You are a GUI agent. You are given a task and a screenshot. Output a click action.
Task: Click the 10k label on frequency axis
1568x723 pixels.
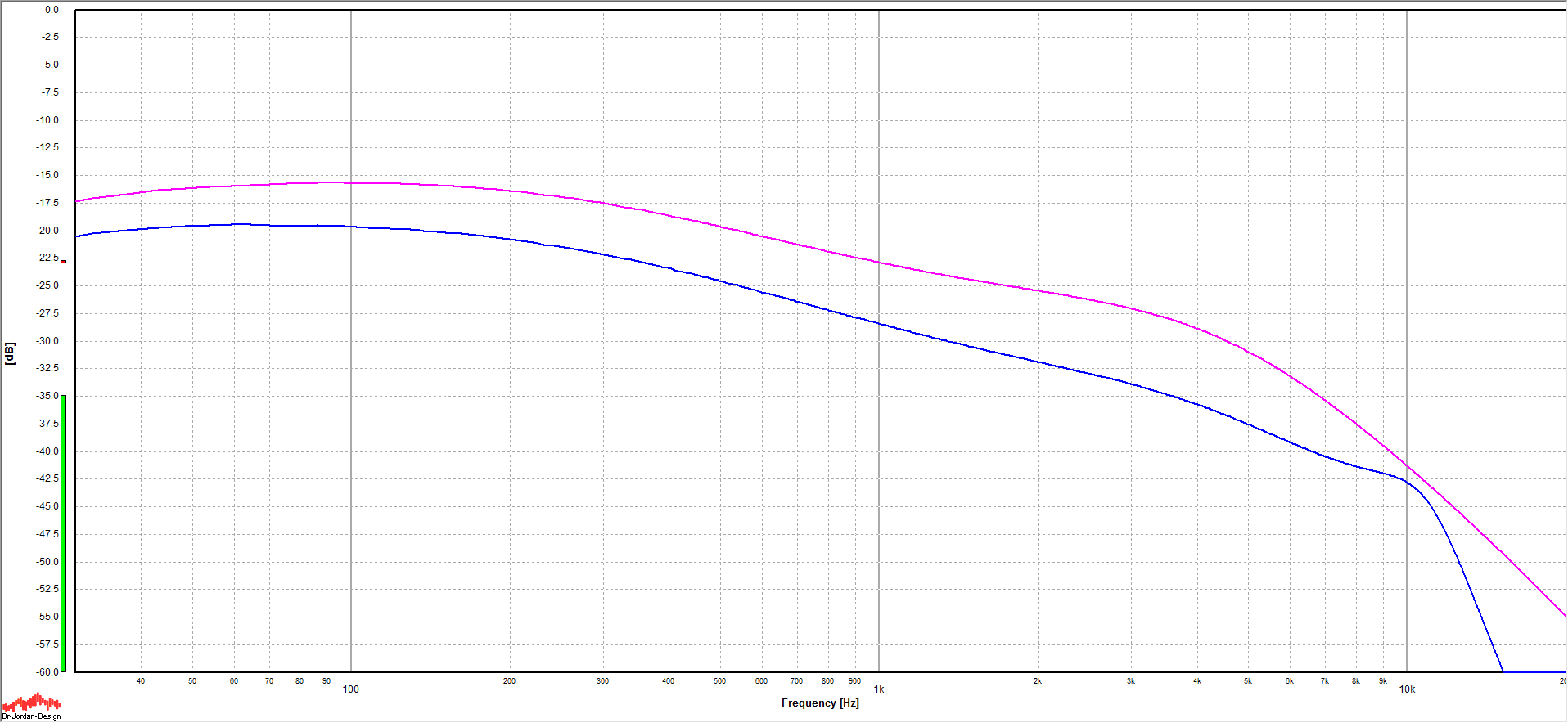1407,689
